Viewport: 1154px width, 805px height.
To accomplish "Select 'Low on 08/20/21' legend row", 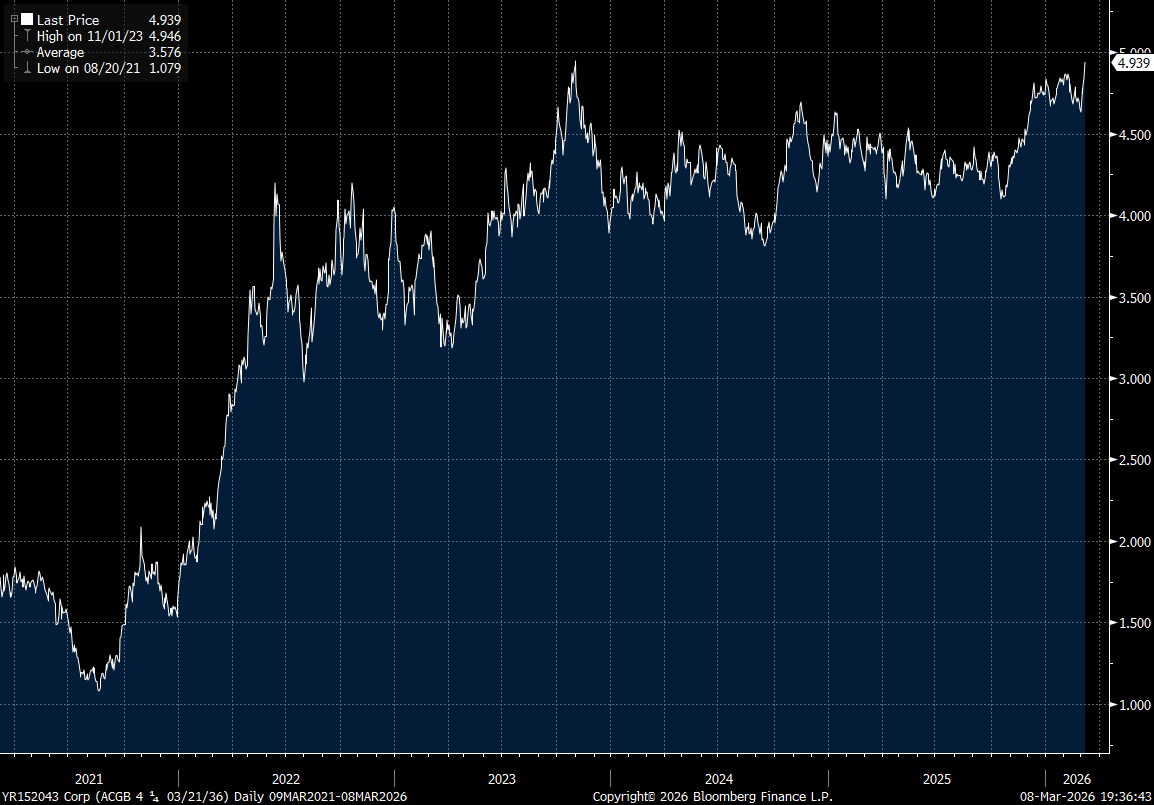I will (x=88, y=68).
